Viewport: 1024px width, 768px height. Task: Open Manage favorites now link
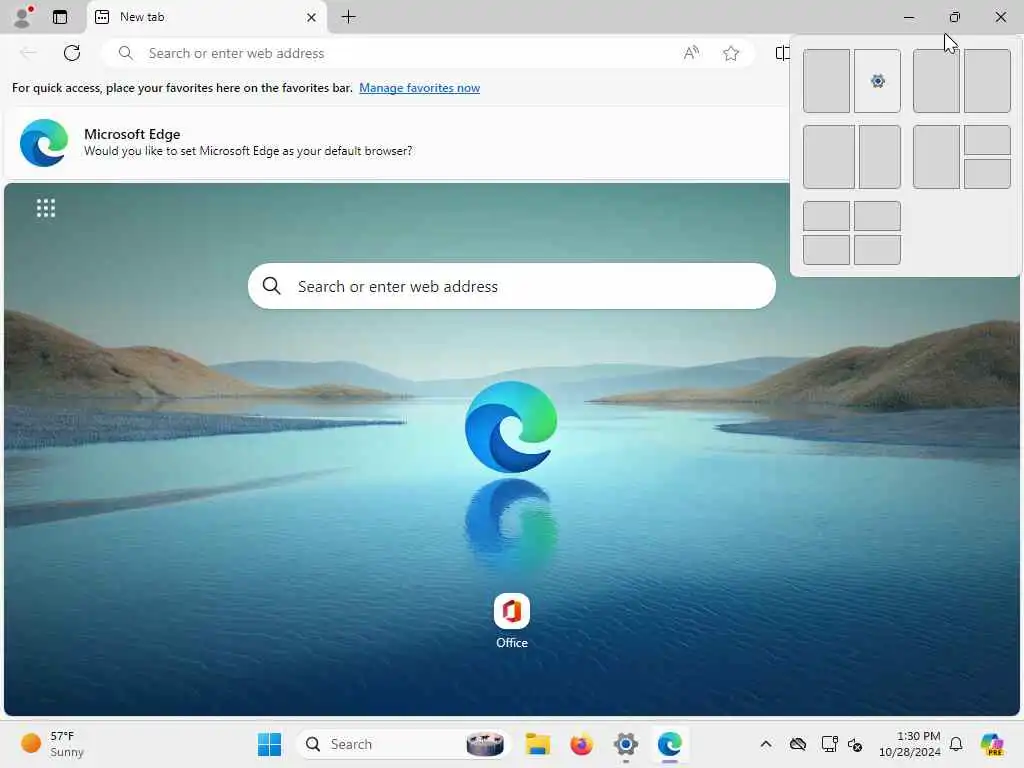coord(419,88)
